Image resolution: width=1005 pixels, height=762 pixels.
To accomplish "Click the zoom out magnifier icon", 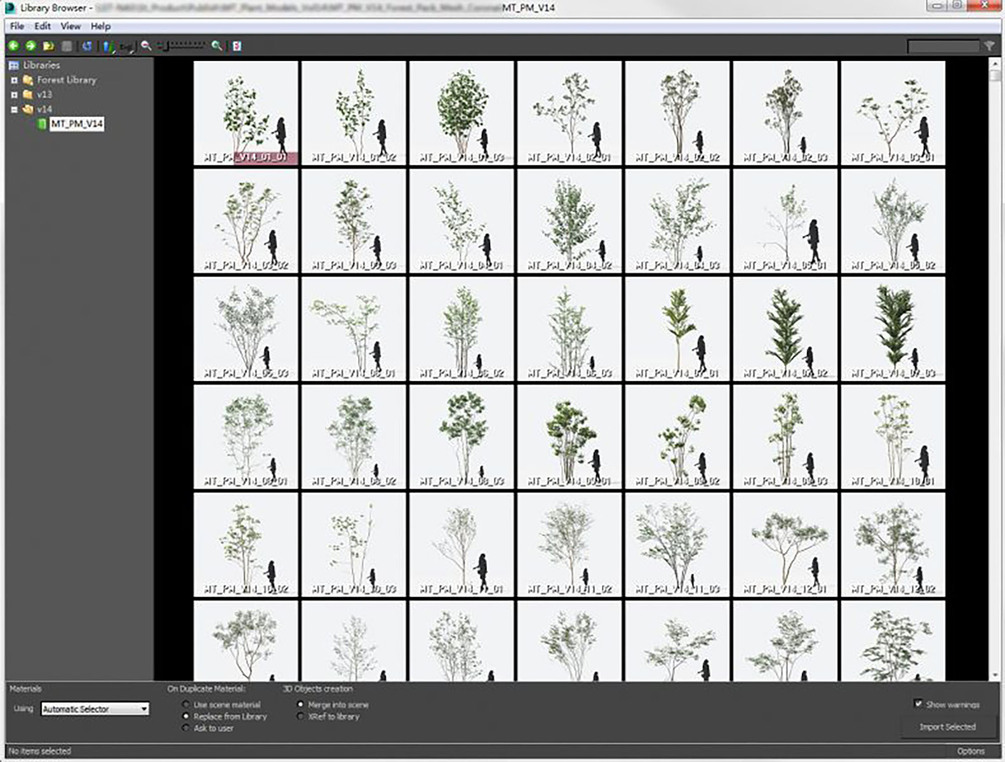I will click(x=146, y=46).
